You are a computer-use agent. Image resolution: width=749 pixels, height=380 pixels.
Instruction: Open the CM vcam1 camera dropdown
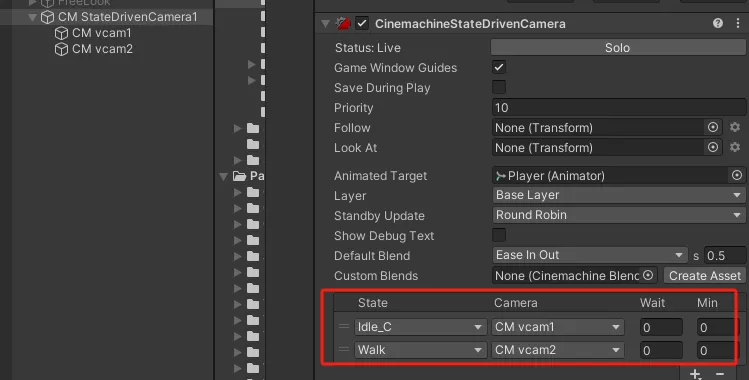point(558,327)
